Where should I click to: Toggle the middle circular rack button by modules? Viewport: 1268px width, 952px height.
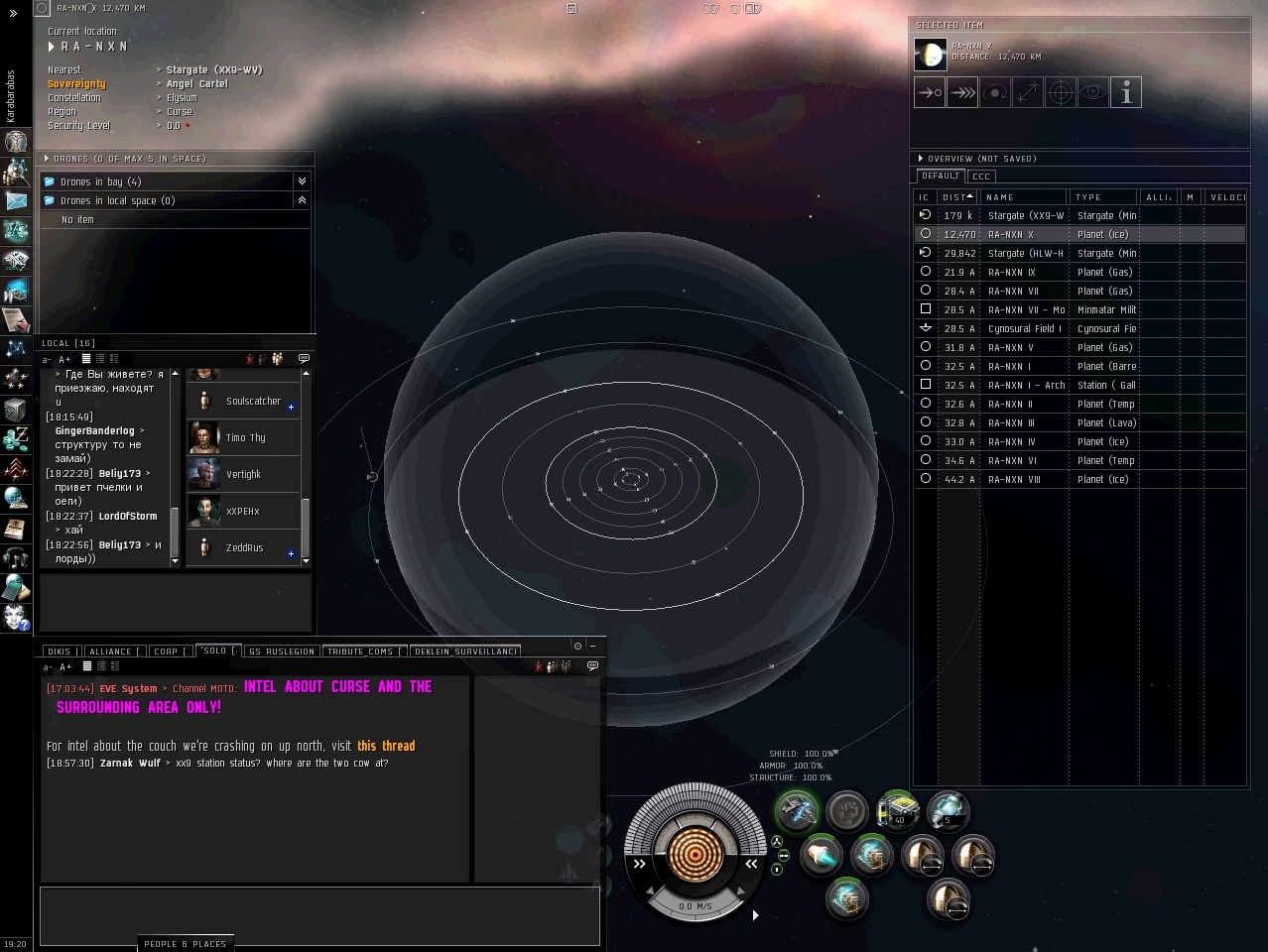click(x=784, y=855)
